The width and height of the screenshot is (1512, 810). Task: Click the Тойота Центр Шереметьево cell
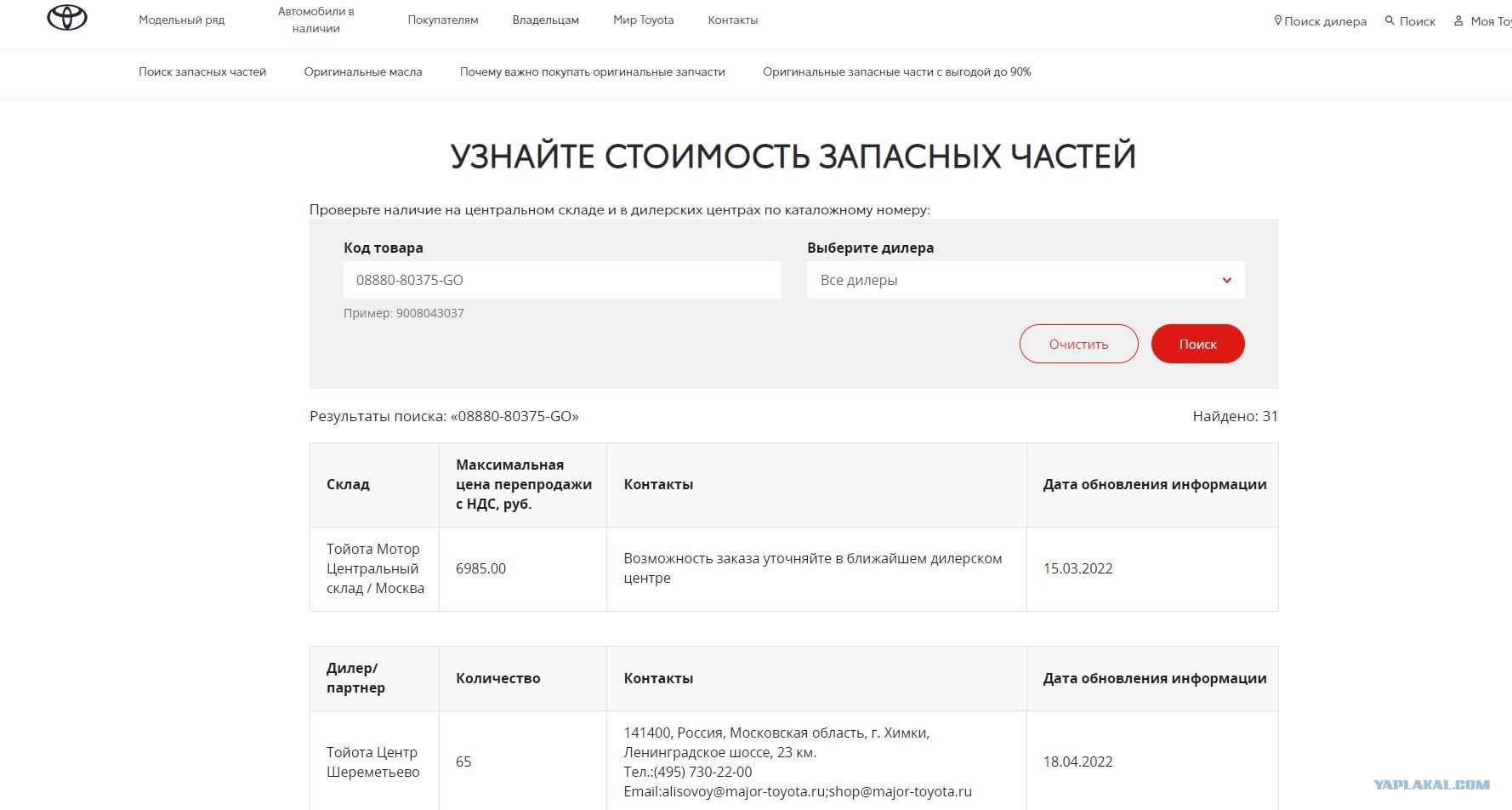pos(373,762)
